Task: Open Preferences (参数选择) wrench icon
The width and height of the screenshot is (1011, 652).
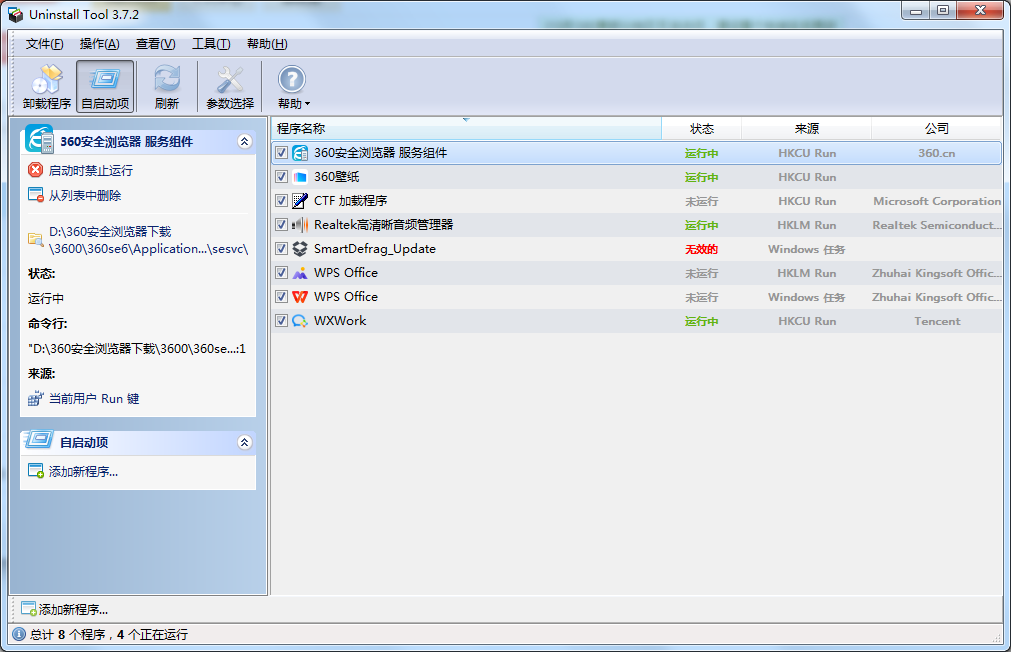Action: tap(230, 80)
